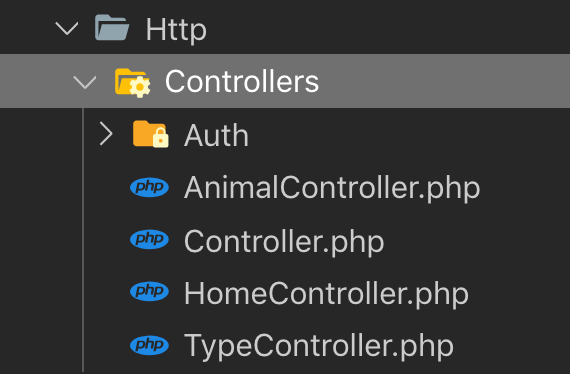Click the PHP icon beside AnimalController.php
This screenshot has width=570, height=374.
click(149, 187)
